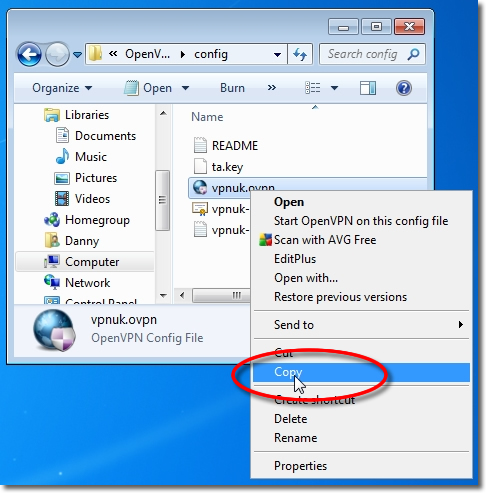The image size is (486, 493).
Task: Choose Copy from the context menu
Action: 361,372
